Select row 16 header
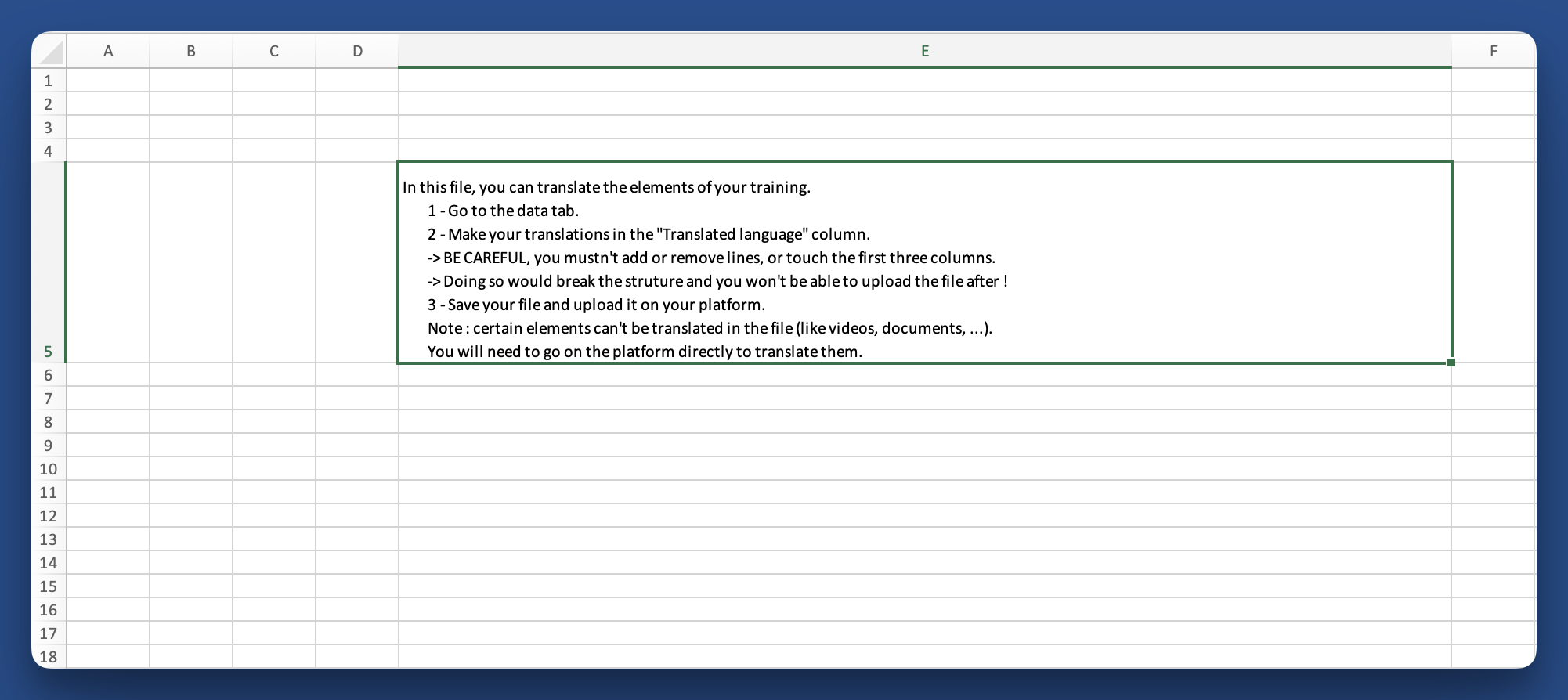1568x700 pixels. 49,610
